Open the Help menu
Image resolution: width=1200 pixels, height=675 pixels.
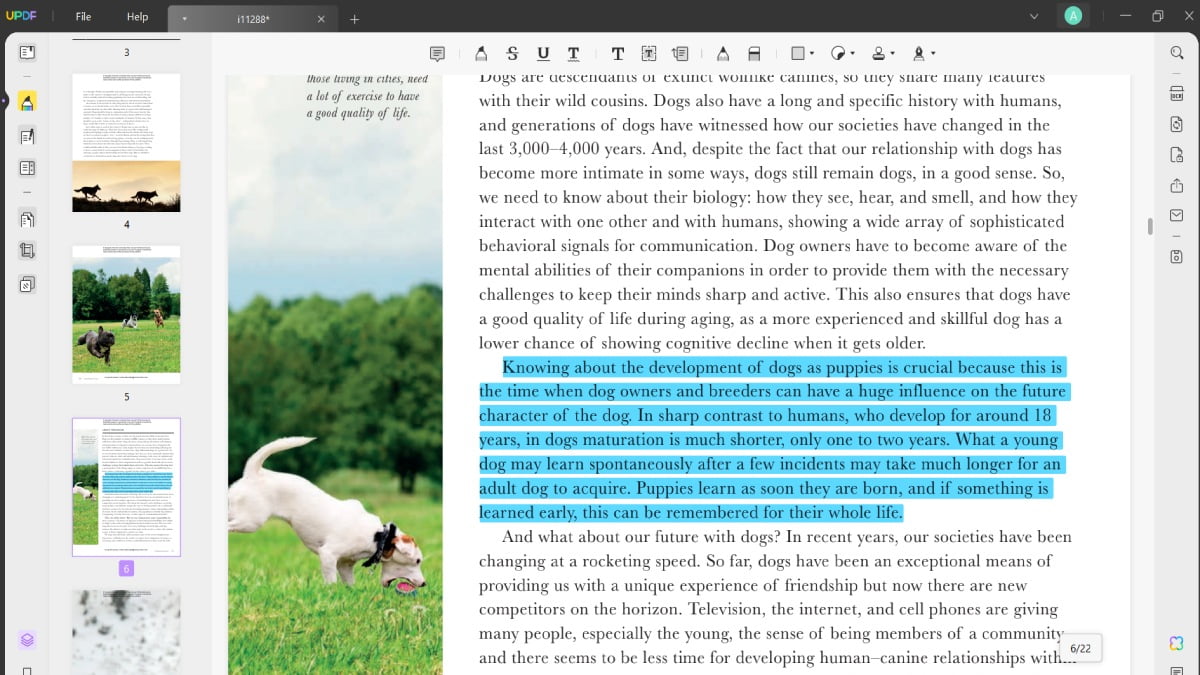point(137,17)
